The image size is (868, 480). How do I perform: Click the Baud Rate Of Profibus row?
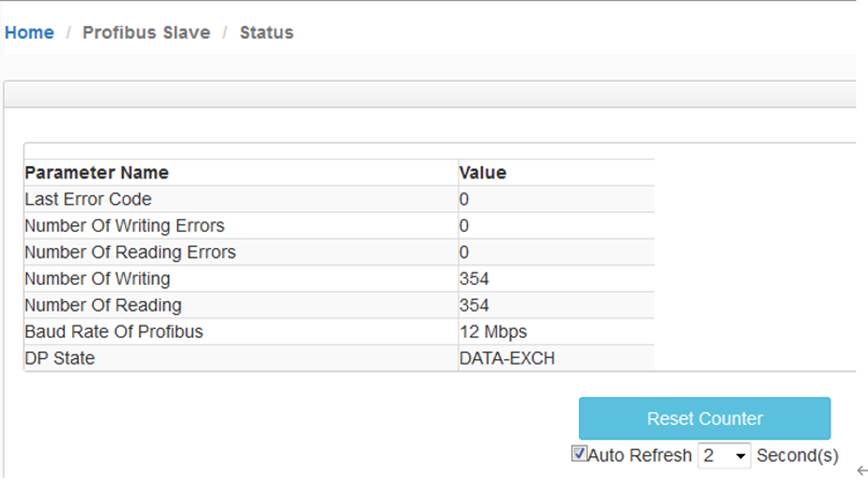pyautogui.click(x=339, y=332)
